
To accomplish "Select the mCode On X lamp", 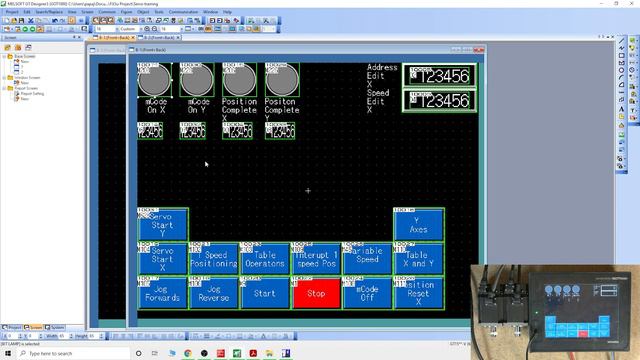I will click(x=154, y=80).
